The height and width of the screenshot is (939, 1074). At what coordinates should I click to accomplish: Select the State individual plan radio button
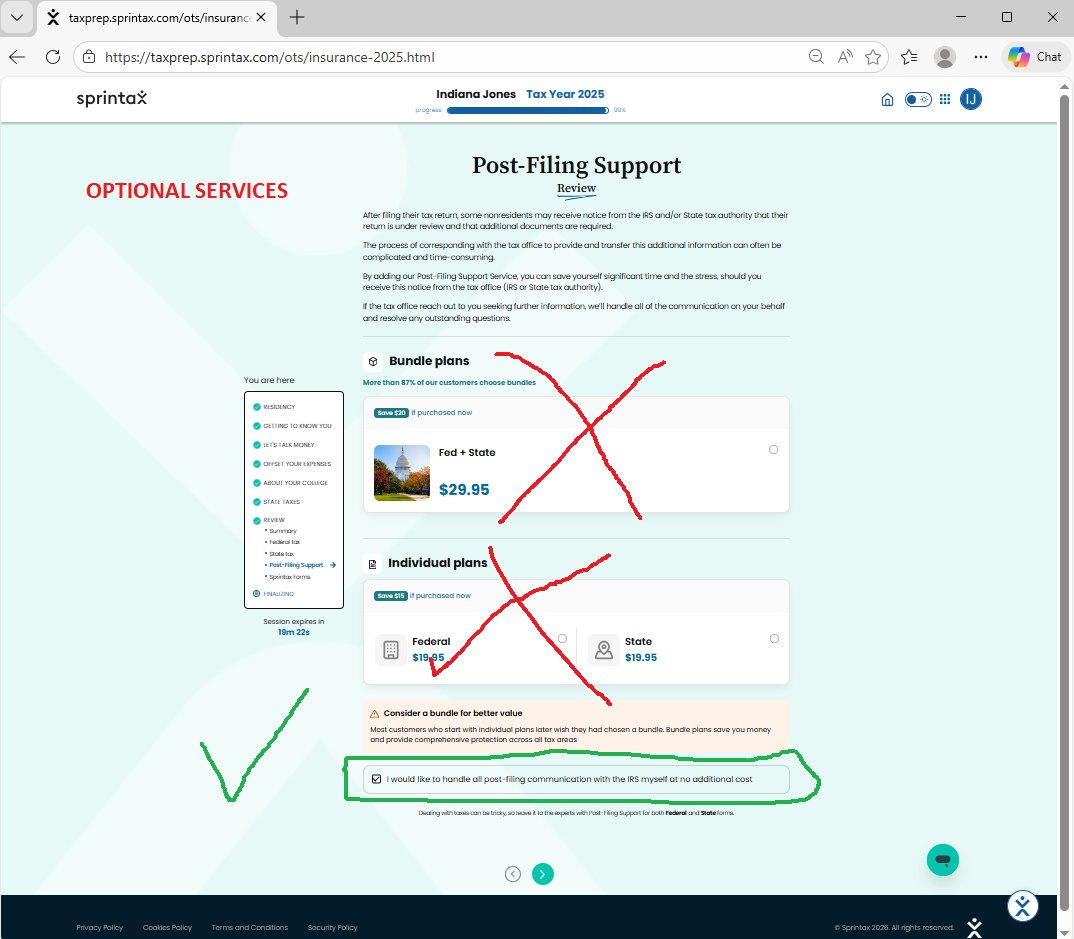[x=774, y=638]
